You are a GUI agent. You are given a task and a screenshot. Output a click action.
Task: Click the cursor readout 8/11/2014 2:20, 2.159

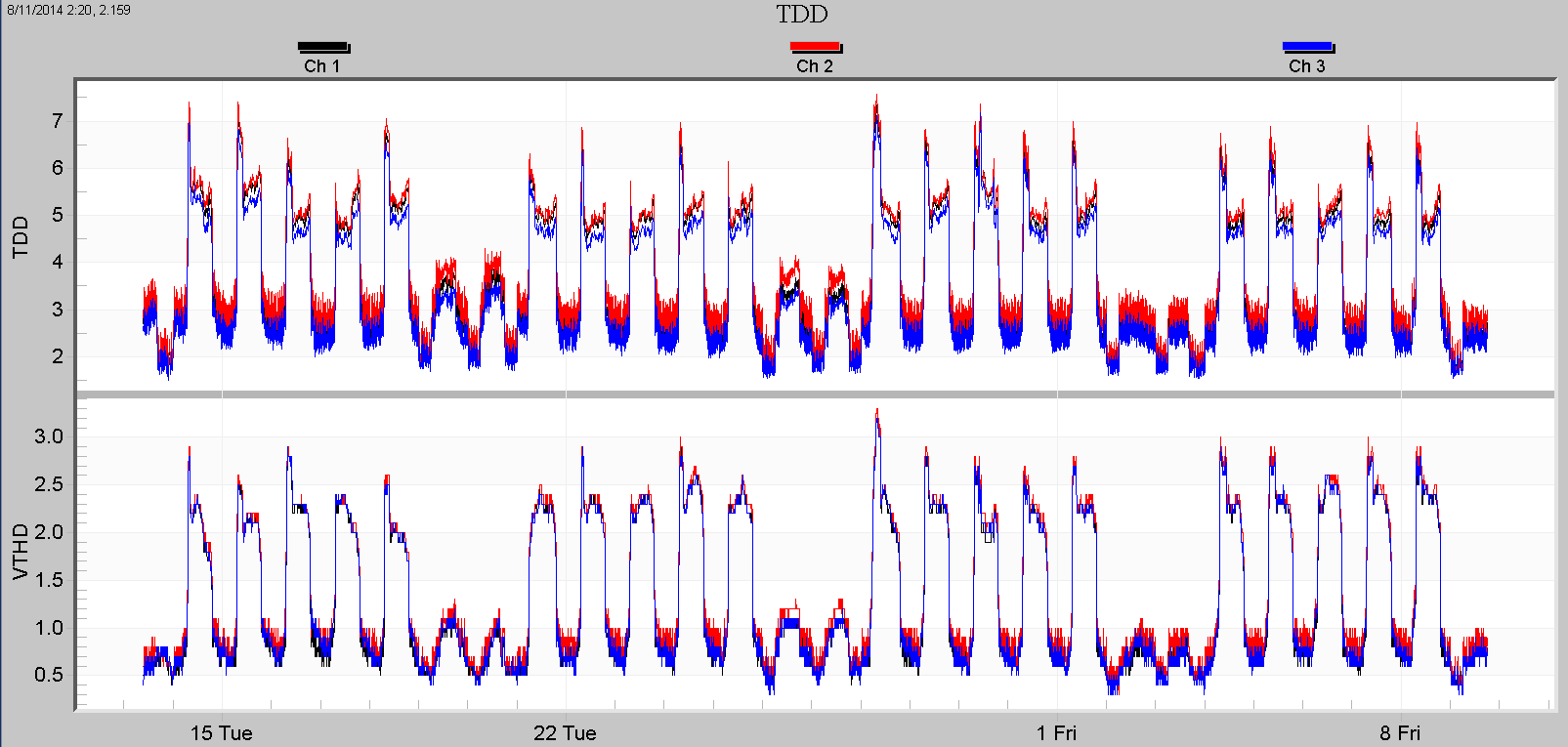coord(68,10)
